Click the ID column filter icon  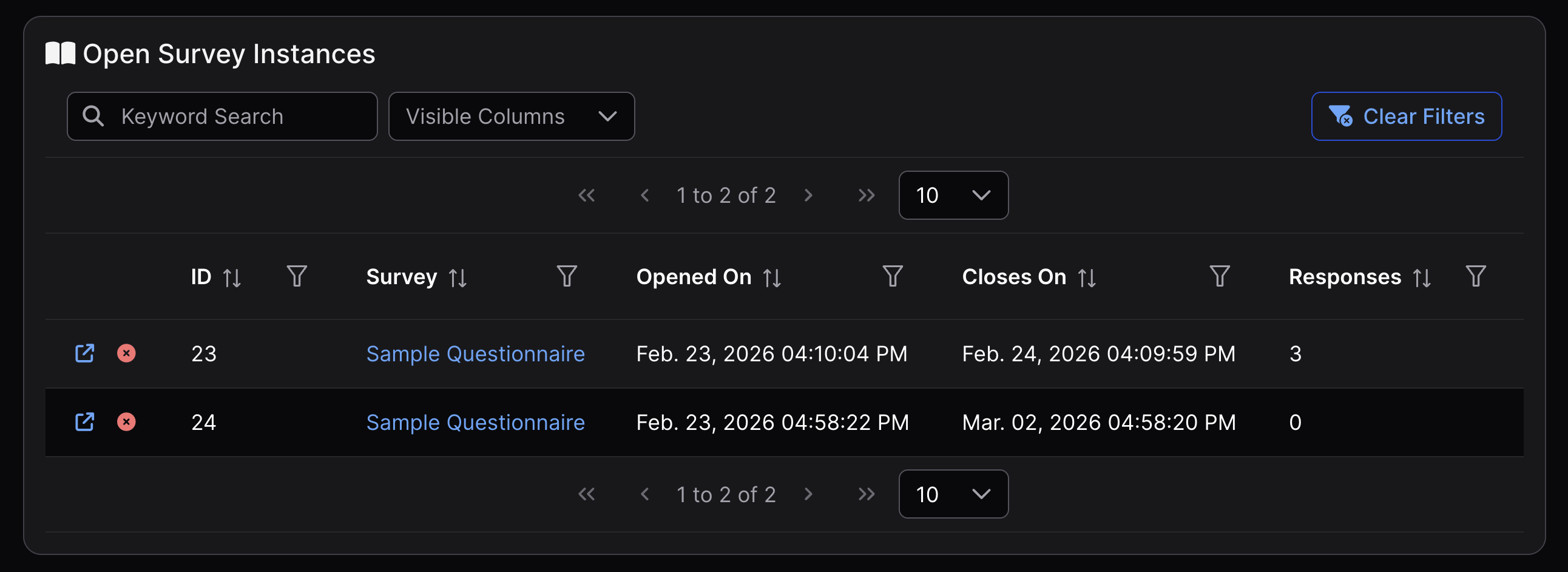(297, 276)
